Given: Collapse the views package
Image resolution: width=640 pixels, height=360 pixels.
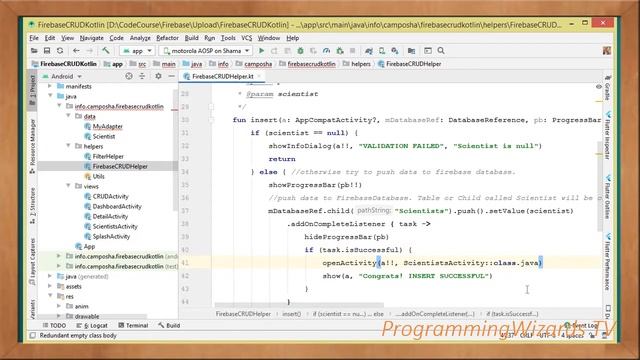Looking at the screenshot, I should pos(68,186).
